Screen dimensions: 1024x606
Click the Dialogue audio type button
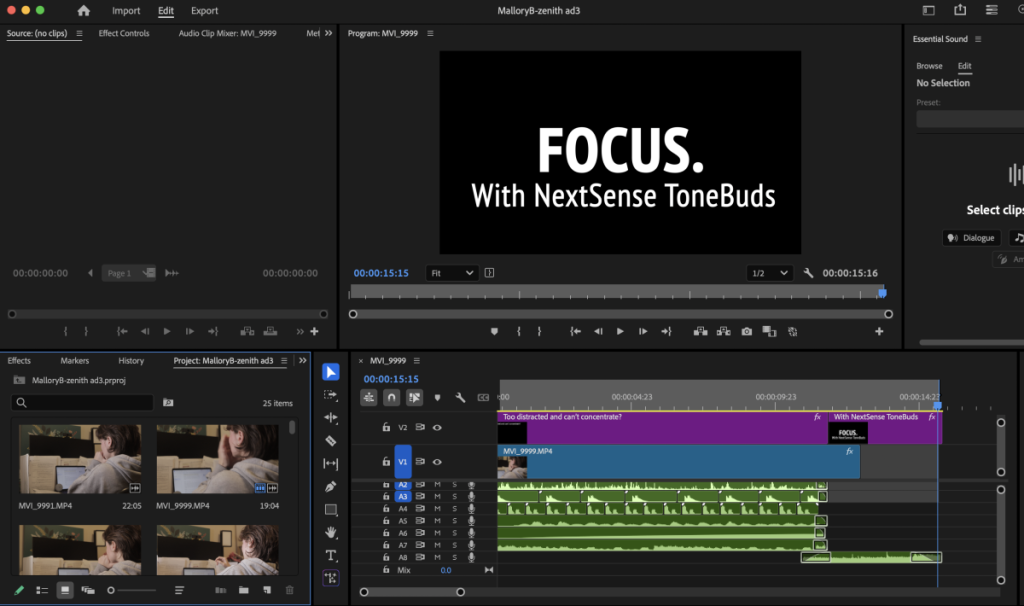coord(972,238)
